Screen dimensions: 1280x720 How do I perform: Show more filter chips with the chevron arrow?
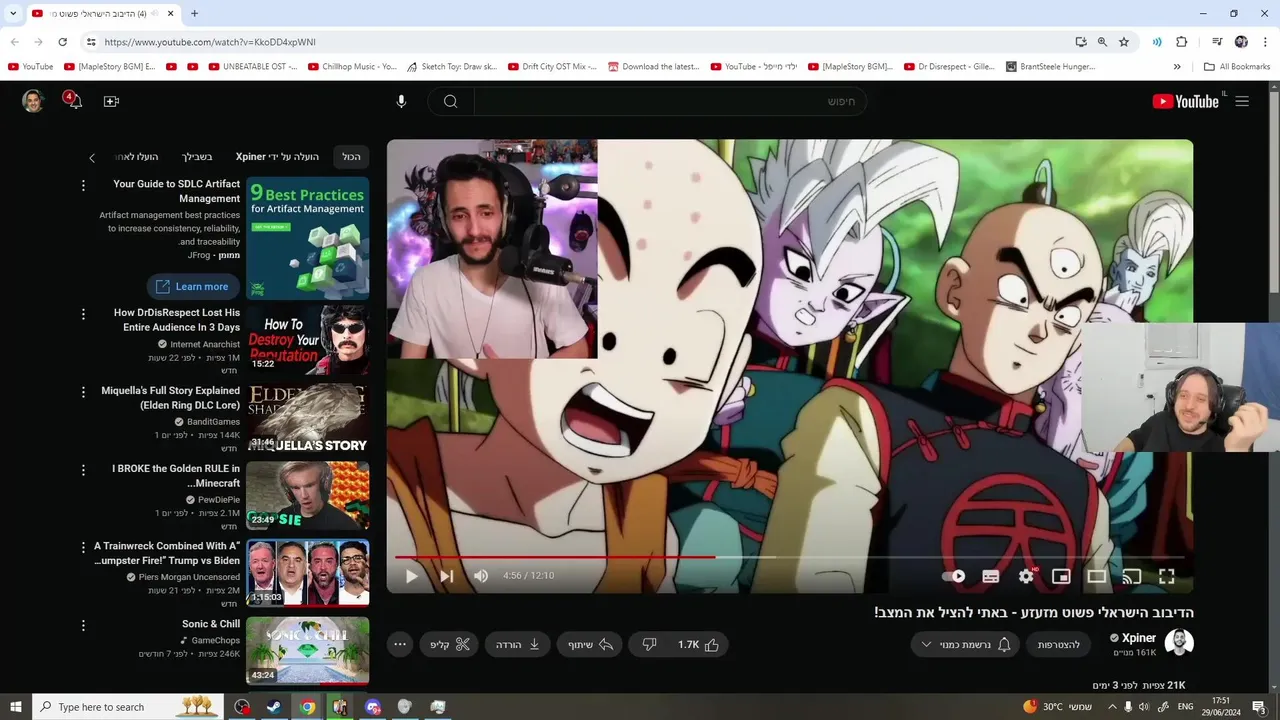(x=92, y=158)
